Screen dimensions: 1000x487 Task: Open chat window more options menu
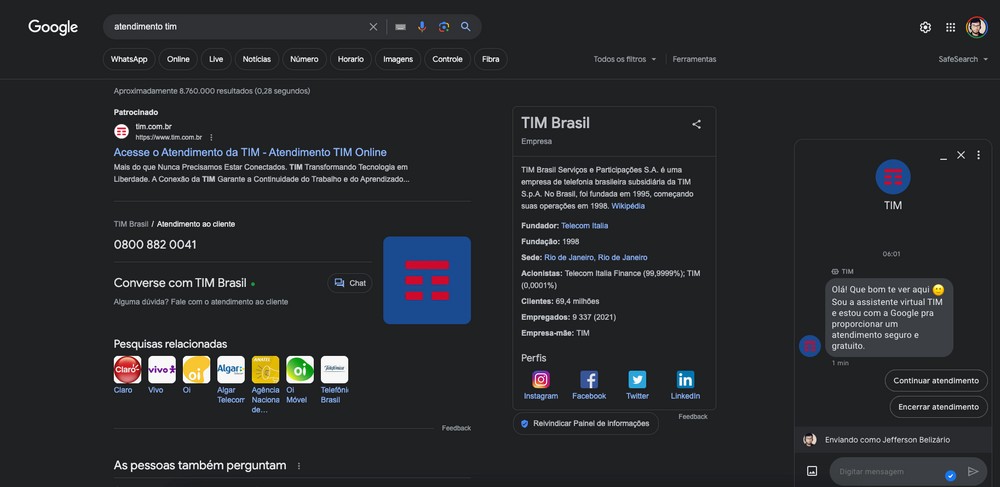[979, 155]
